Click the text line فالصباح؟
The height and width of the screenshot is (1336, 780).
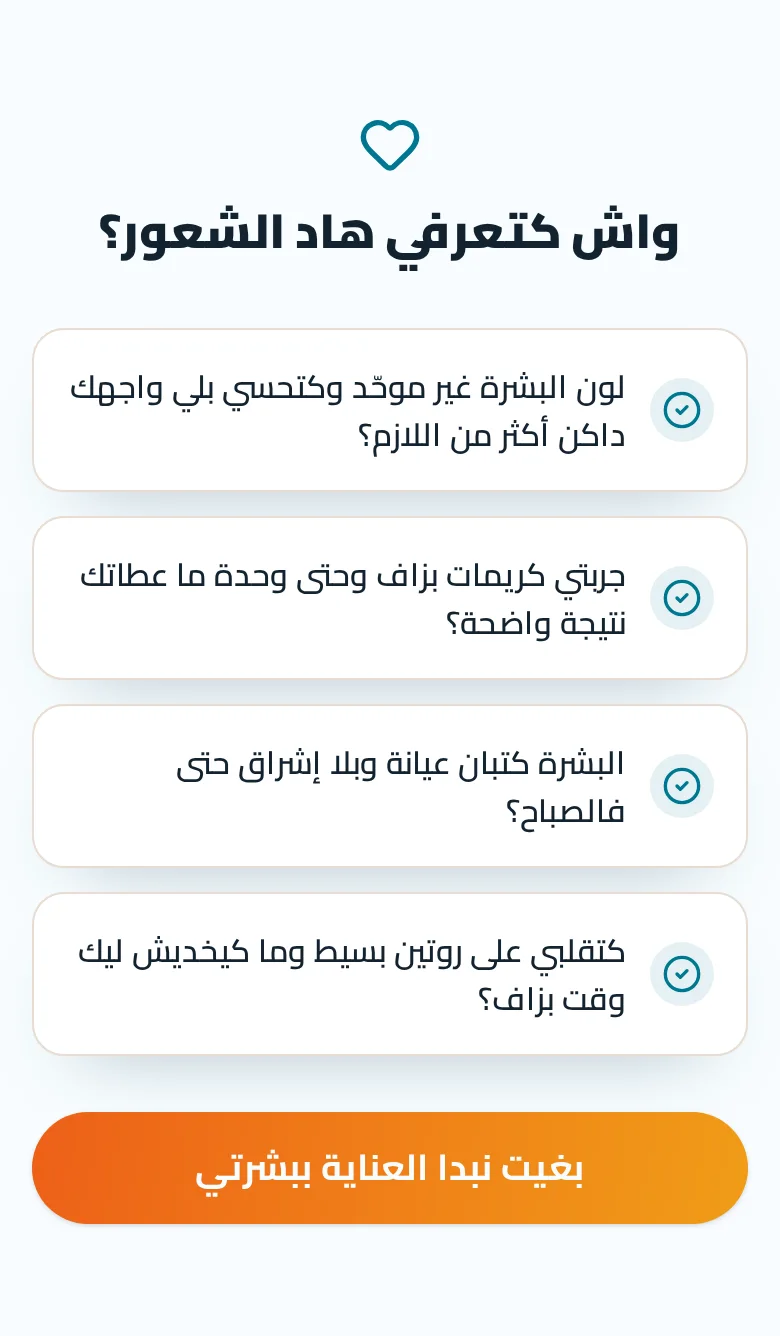[x=565, y=812]
